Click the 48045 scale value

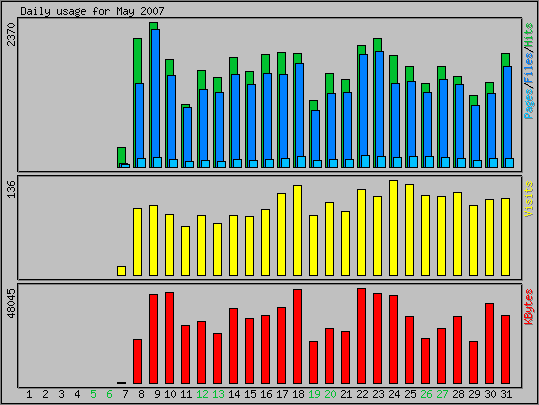pyautogui.click(x=11, y=304)
